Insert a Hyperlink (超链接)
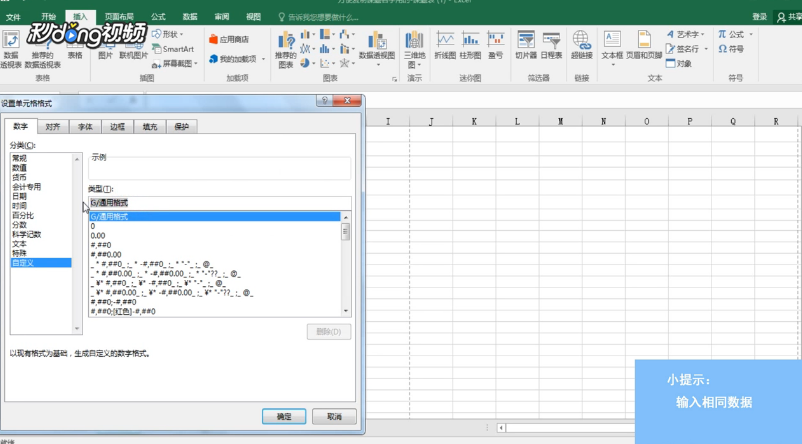 click(x=582, y=45)
